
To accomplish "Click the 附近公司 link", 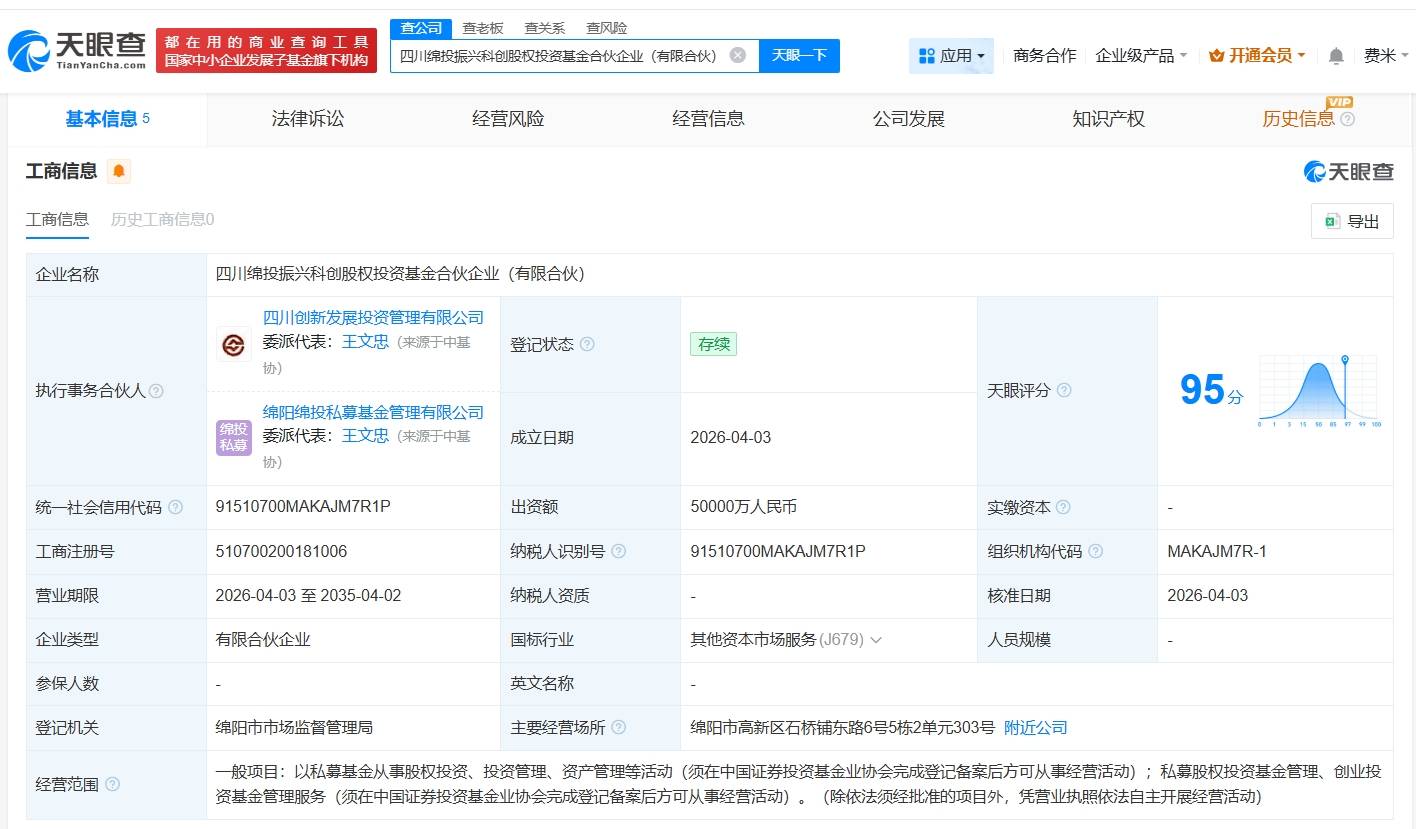I will point(1036,727).
